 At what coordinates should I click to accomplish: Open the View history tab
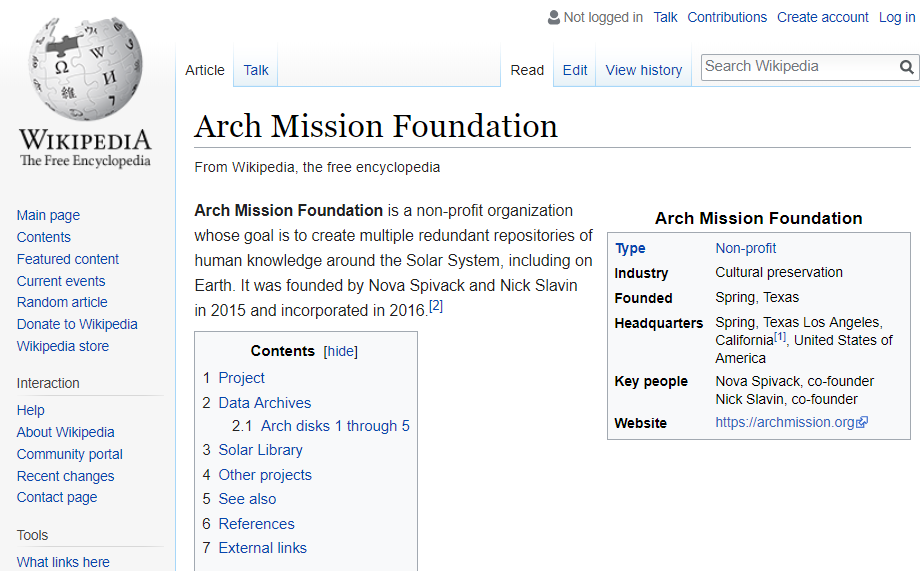tap(643, 70)
